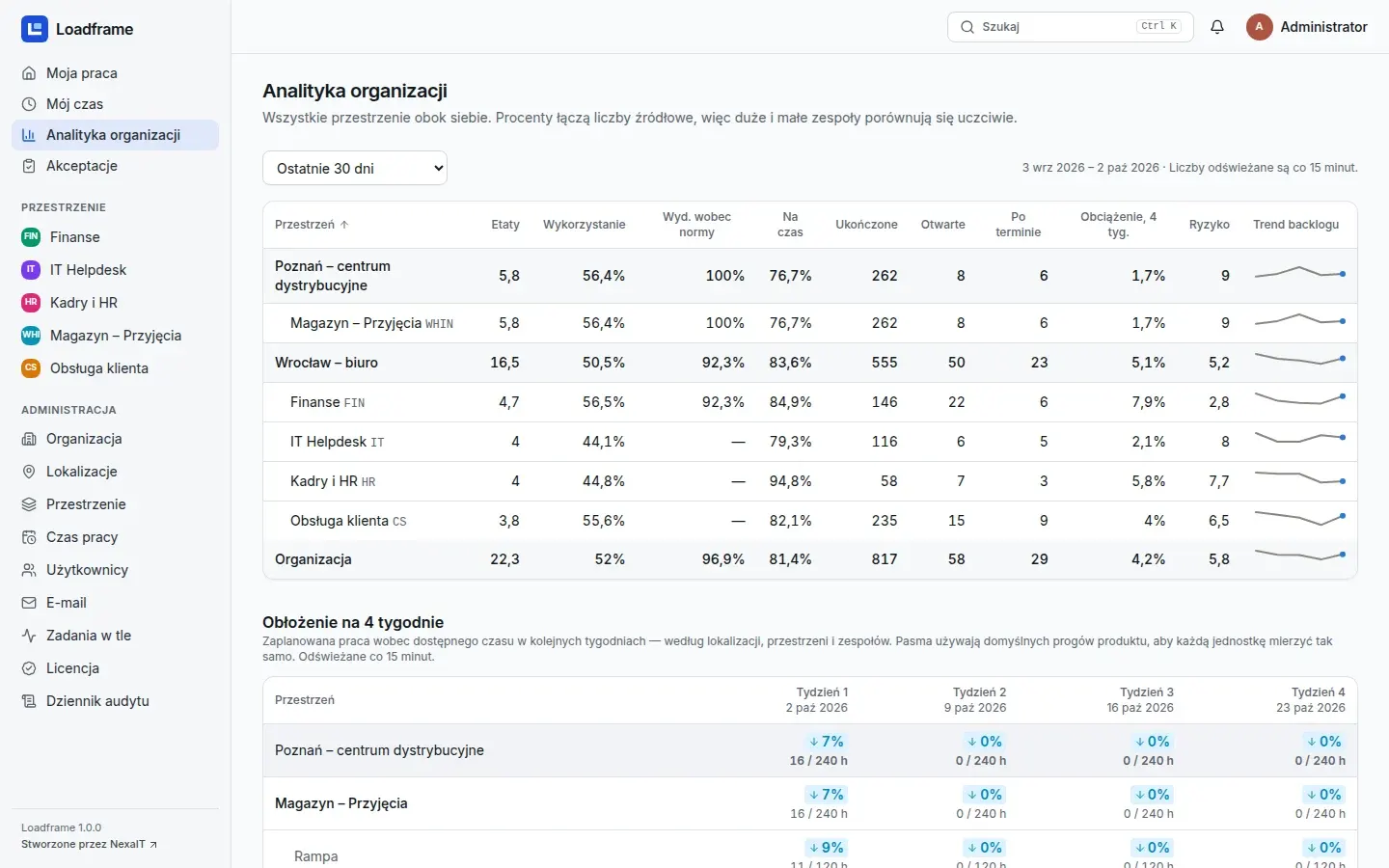
Task: Open Licencja icon in sidebar
Action: pyautogui.click(x=29, y=668)
